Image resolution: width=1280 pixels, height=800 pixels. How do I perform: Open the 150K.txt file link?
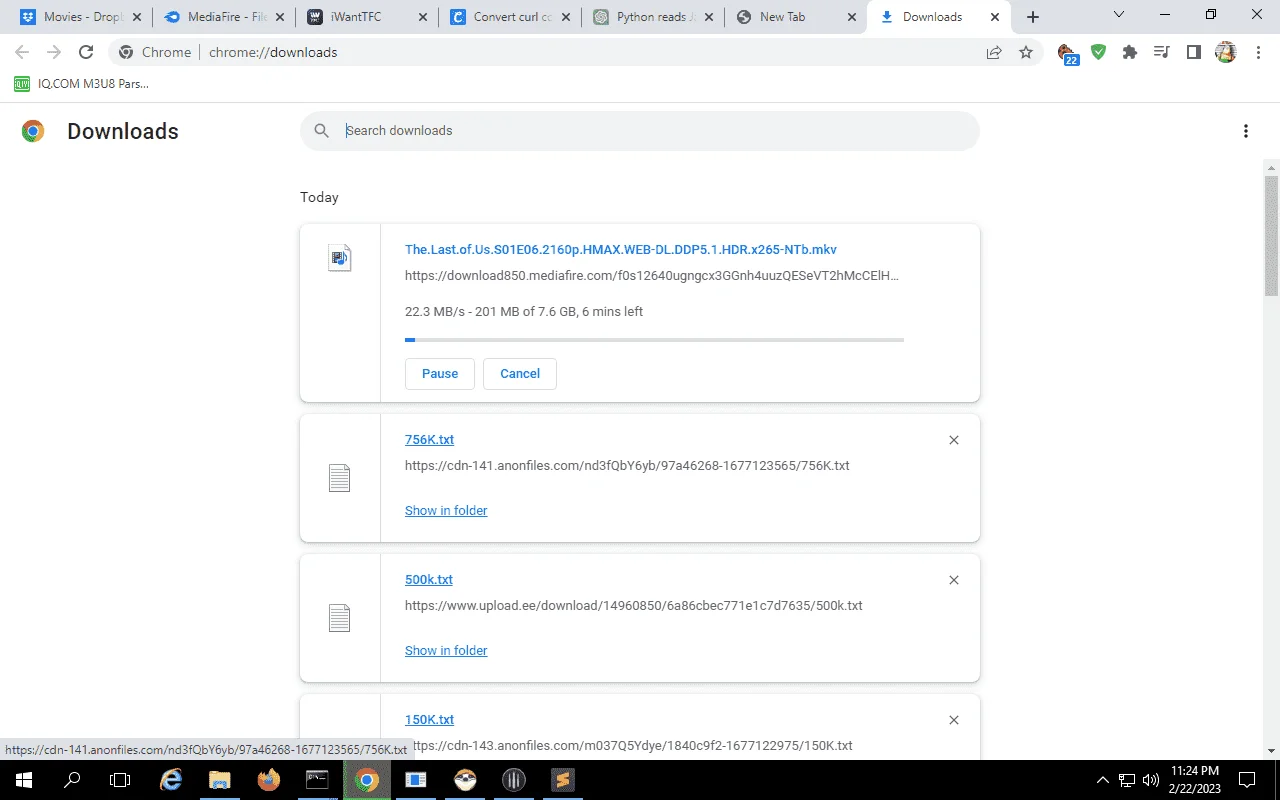(430, 720)
